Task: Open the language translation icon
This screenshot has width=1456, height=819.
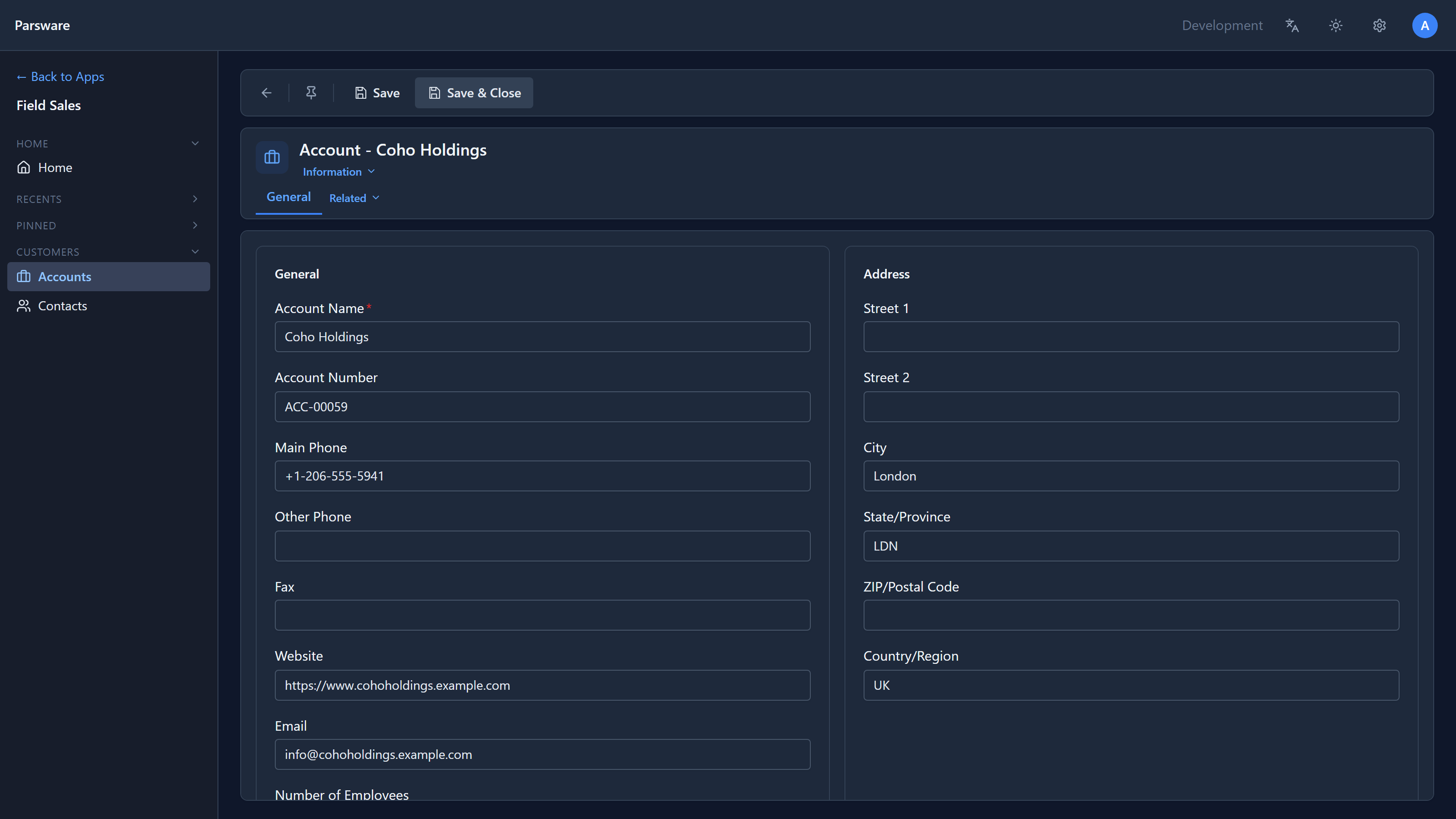Action: 1292,25
